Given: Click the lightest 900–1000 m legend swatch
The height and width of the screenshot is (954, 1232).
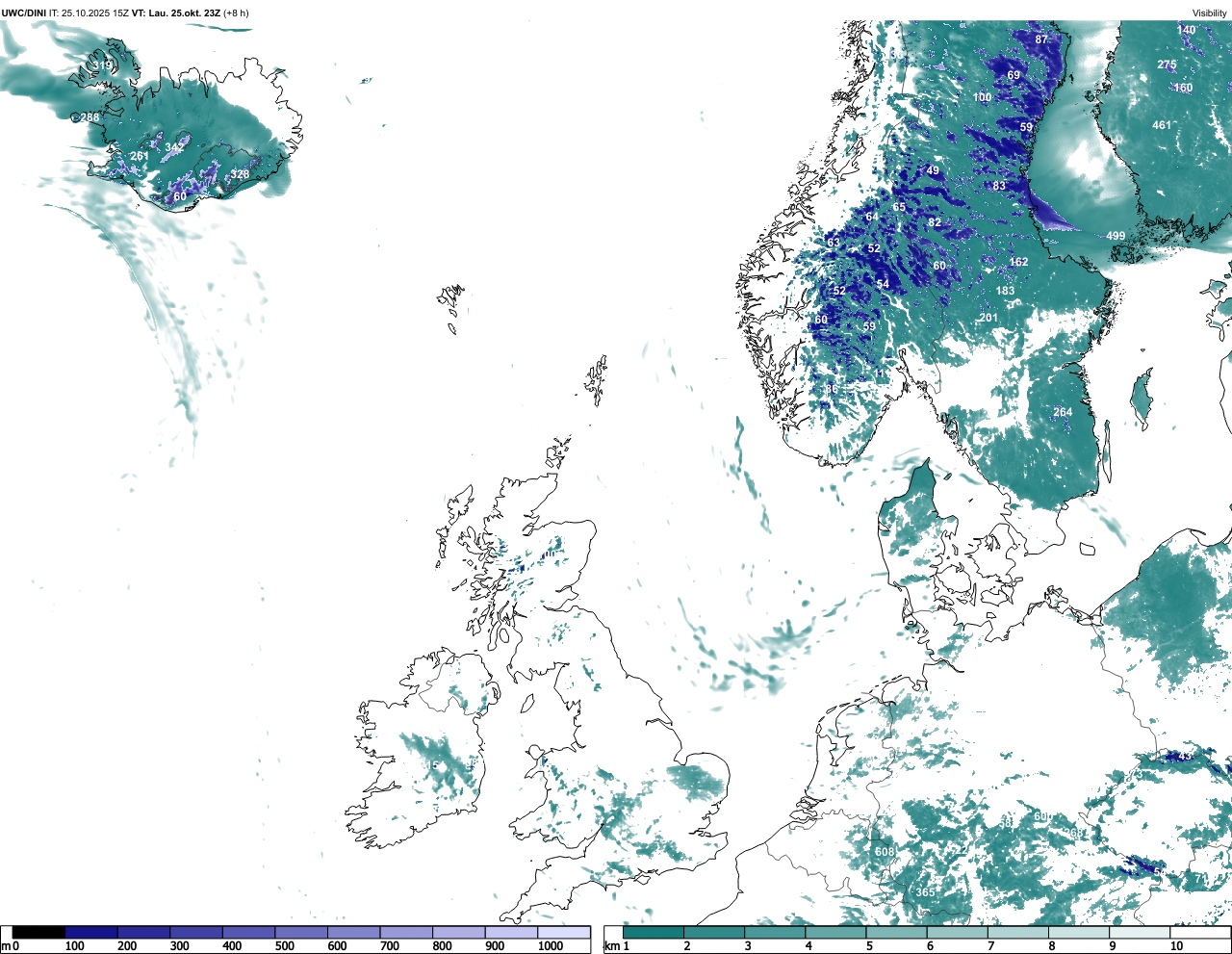Looking at the screenshot, I should click(511, 932).
